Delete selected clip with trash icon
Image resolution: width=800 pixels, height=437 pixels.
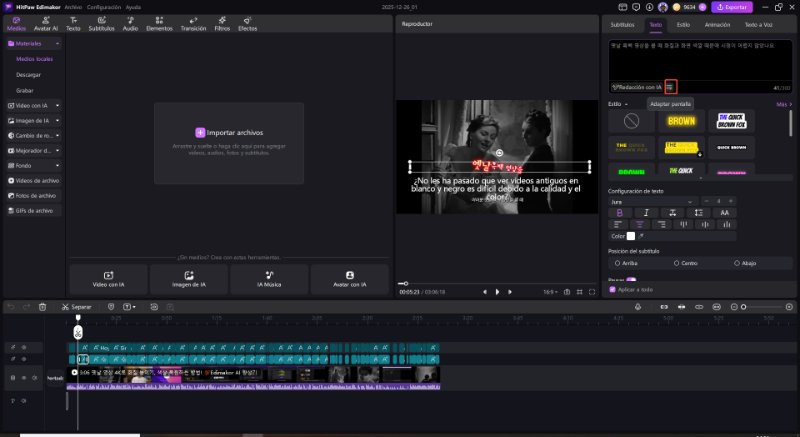41,306
